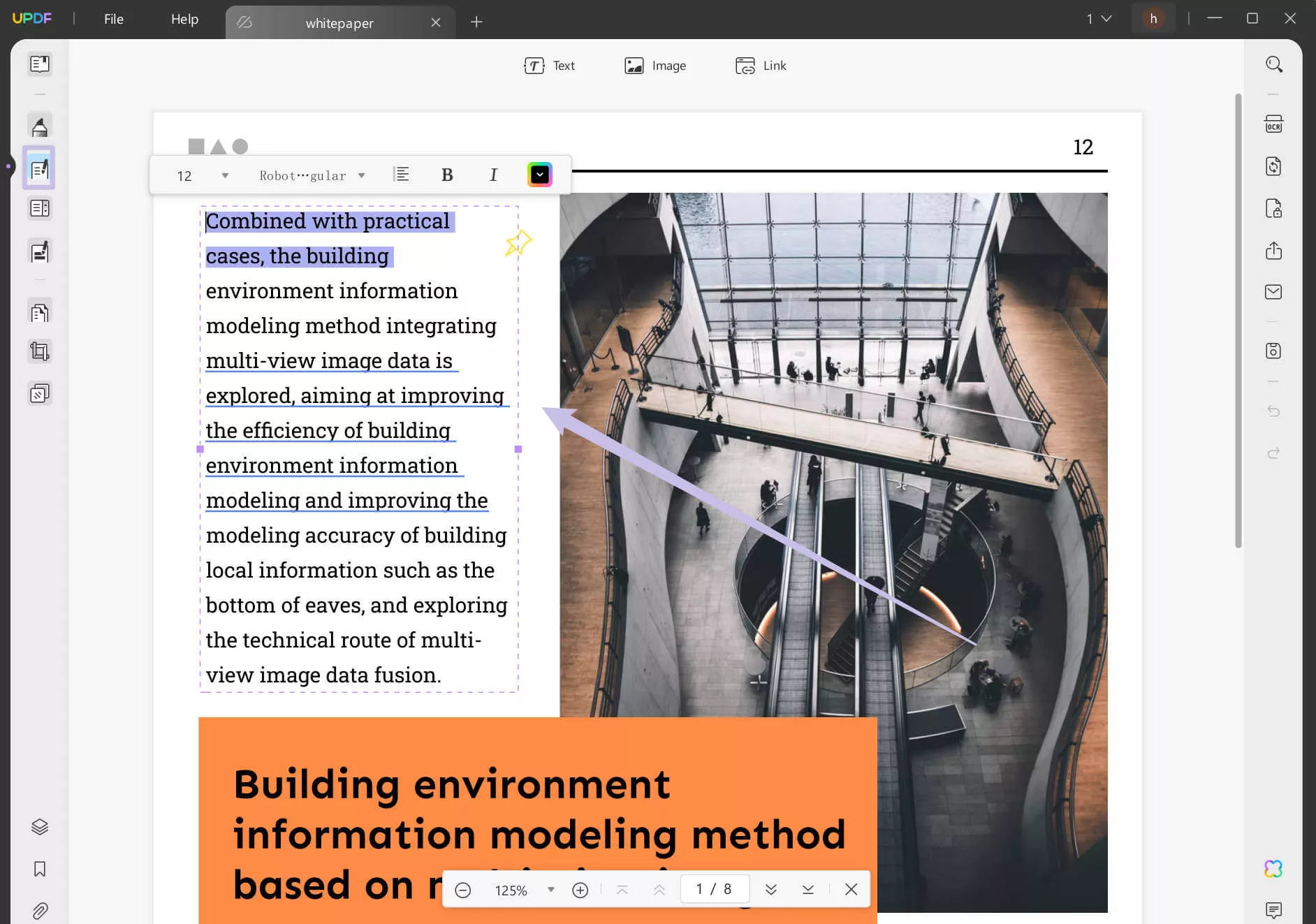The width and height of the screenshot is (1316, 924).
Task: Send the file by email icon
Action: click(1273, 292)
